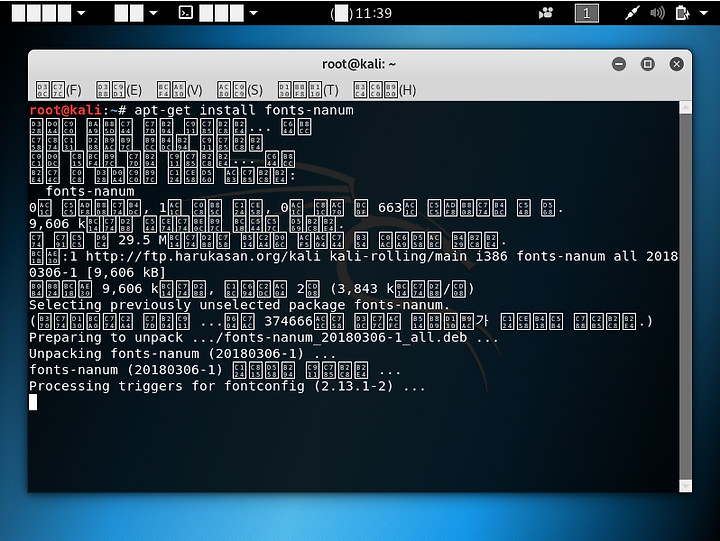Click the "0306-1 [9,606 kB]" line
This screenshot has width=720, height=541.
coord(97,273)
